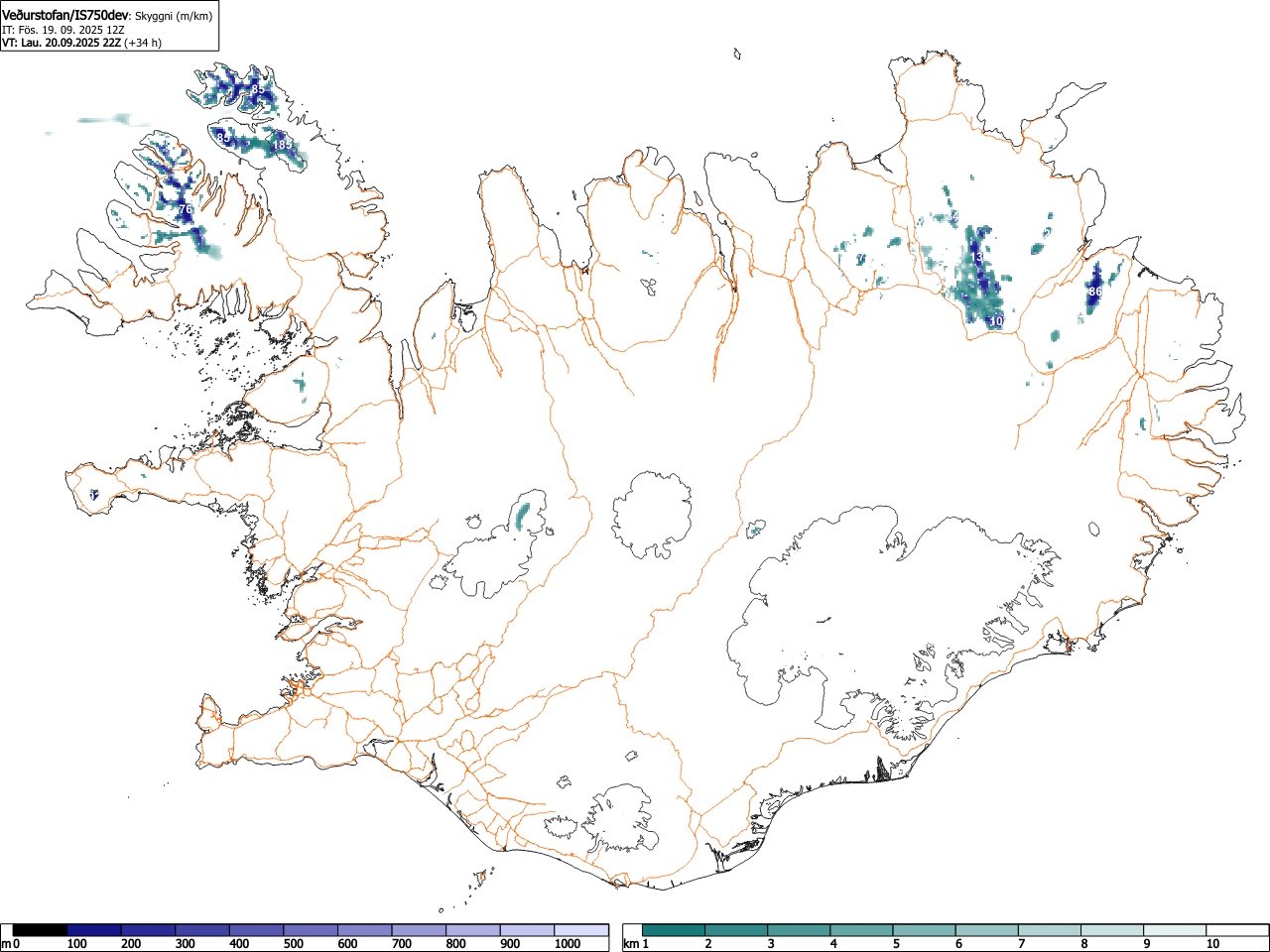
Task: Click the '185' visibility value on the map
Action: (x=283, y=145)
